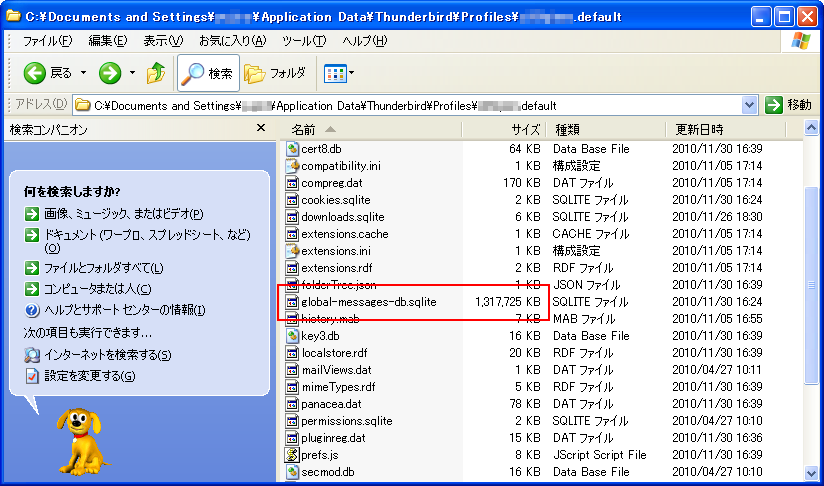The height and width of the screenshot is (486, 824).
Task: Select the secmod.db file icon
Action: (x=292, y=472)
